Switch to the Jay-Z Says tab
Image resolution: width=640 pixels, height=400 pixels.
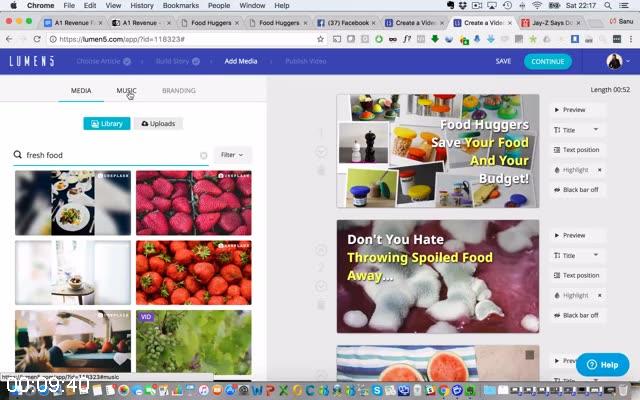pyautogui.click(x=553, y=23)
